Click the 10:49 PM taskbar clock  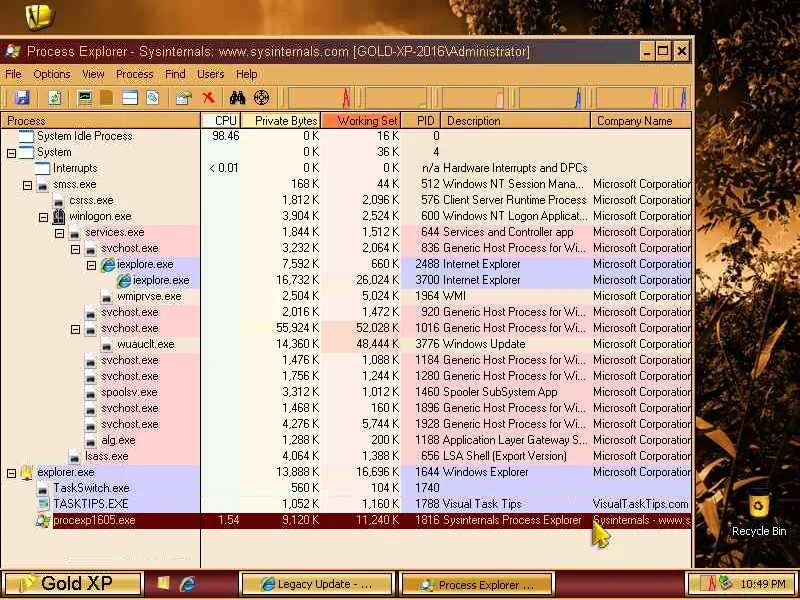[763, 584]
